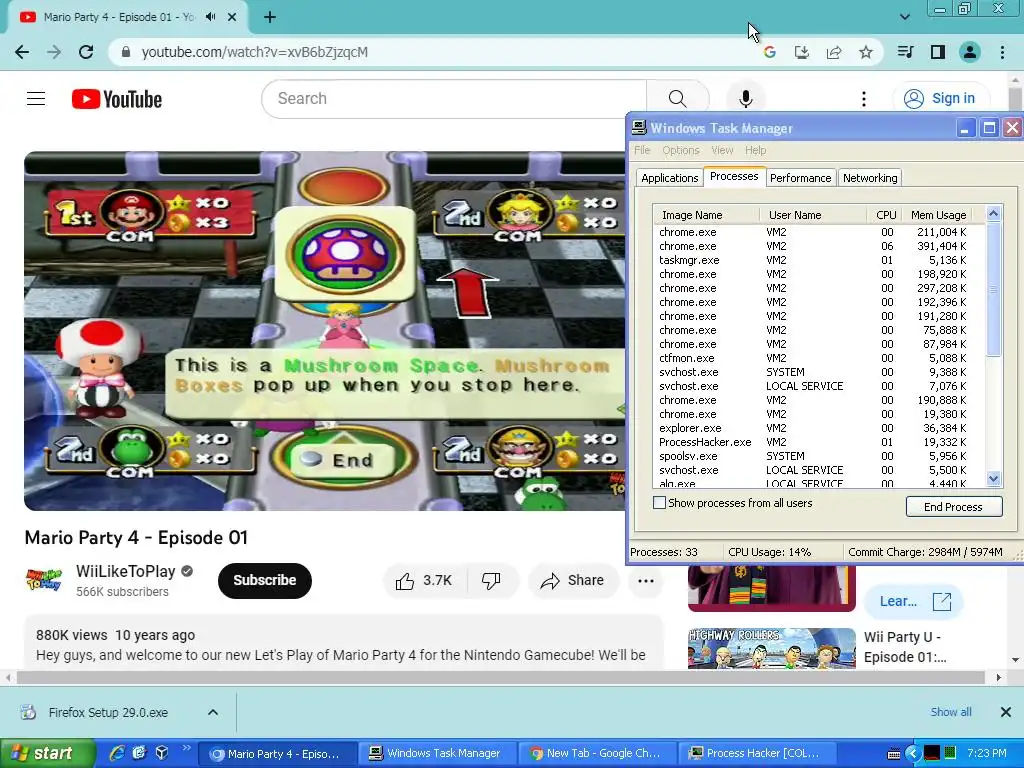Sort processes by the CPU column header
The height and width of the screenshot is (768, 1024).
coord(886,215)
